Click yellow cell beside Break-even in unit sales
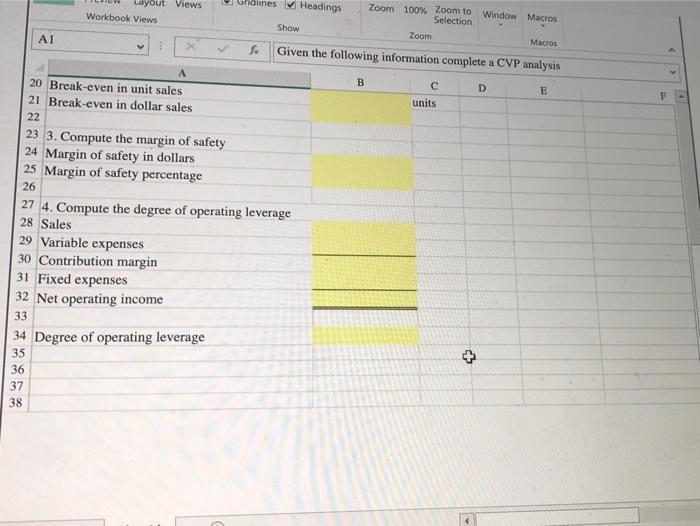 (x=361, y=99)
